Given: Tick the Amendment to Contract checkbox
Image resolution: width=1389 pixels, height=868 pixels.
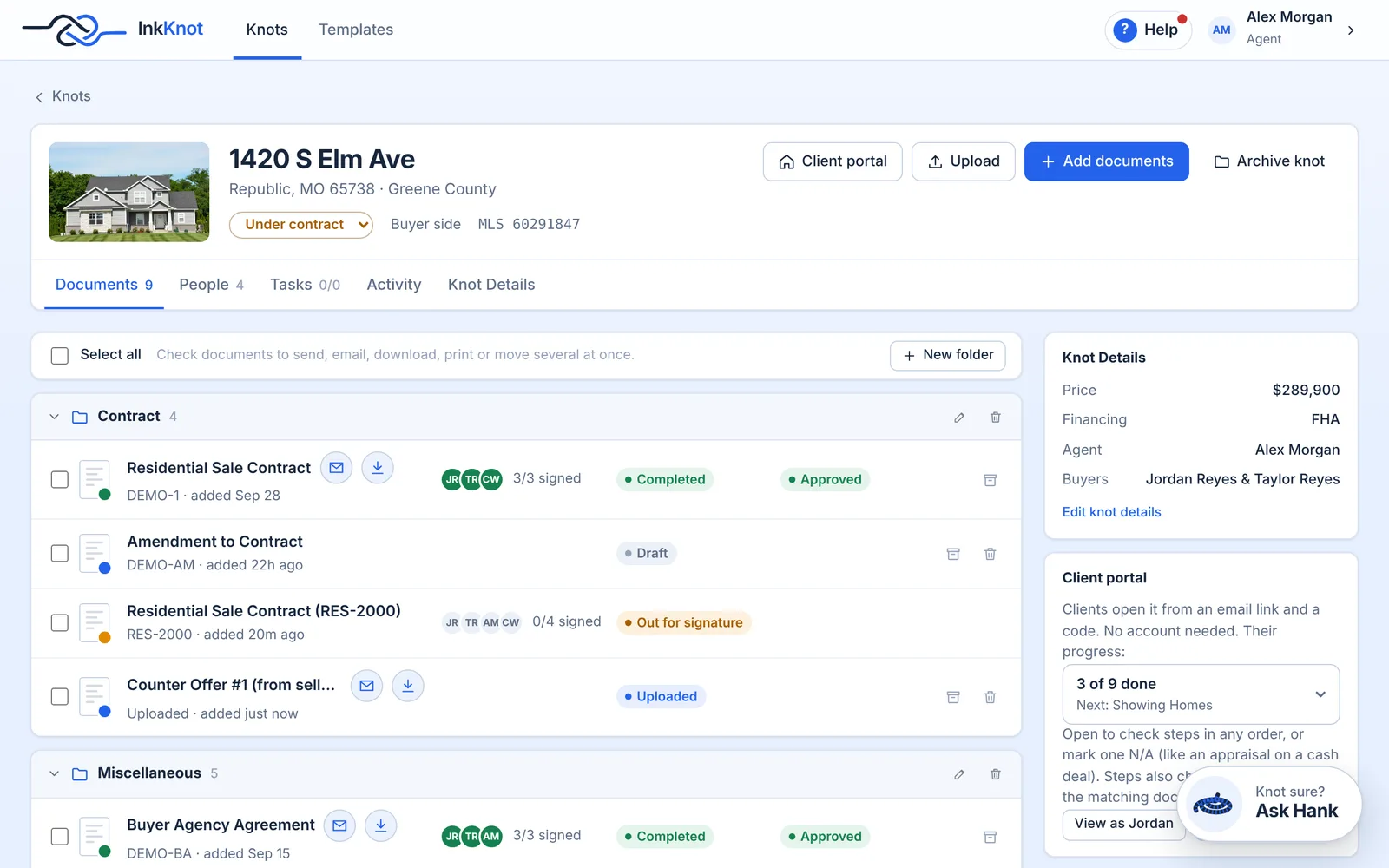Looking at the screenshot, I should pos(60,554).
